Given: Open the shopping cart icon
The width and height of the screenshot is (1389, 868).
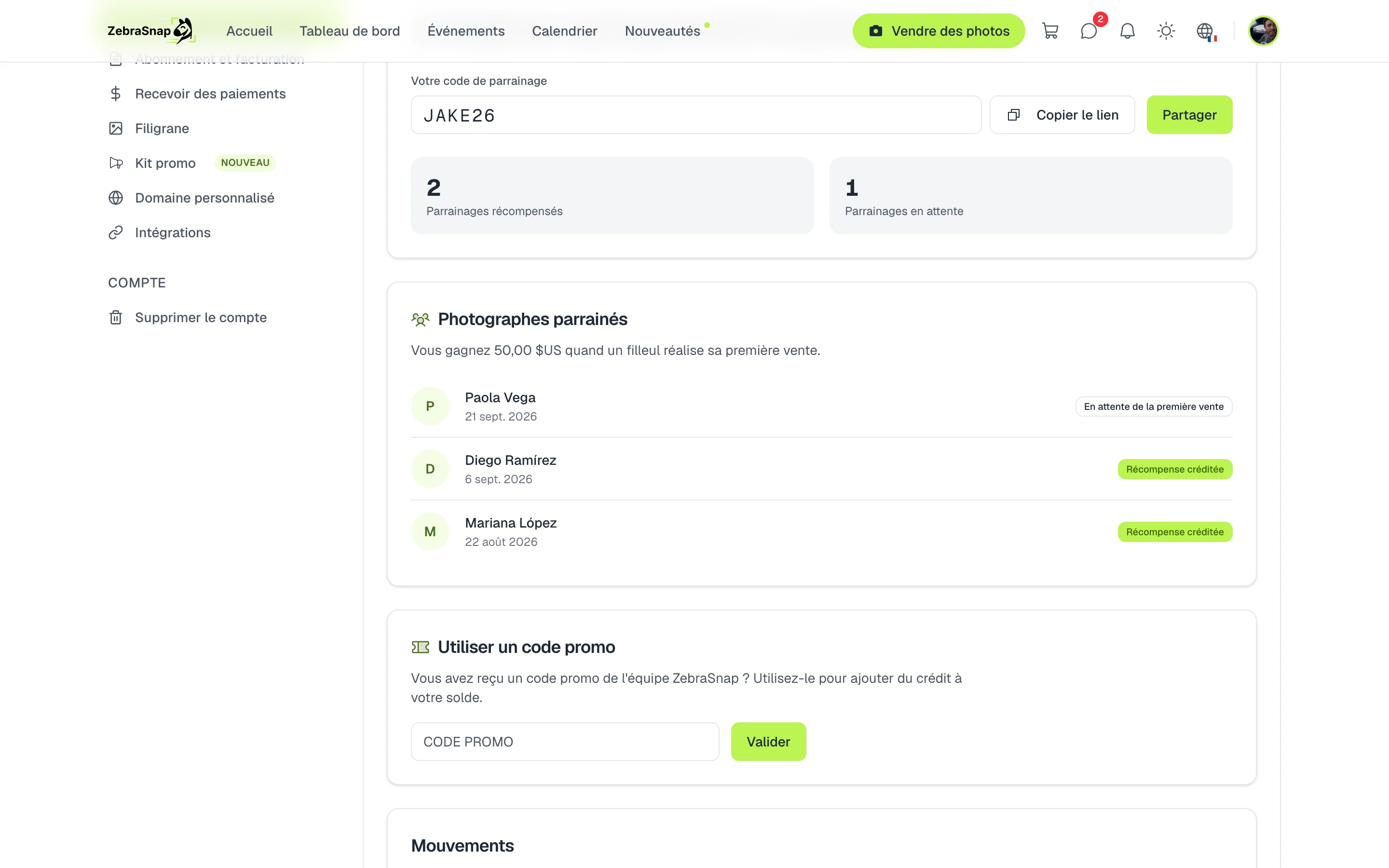Looking at the screenshot, I should (x=1050, y=31).
